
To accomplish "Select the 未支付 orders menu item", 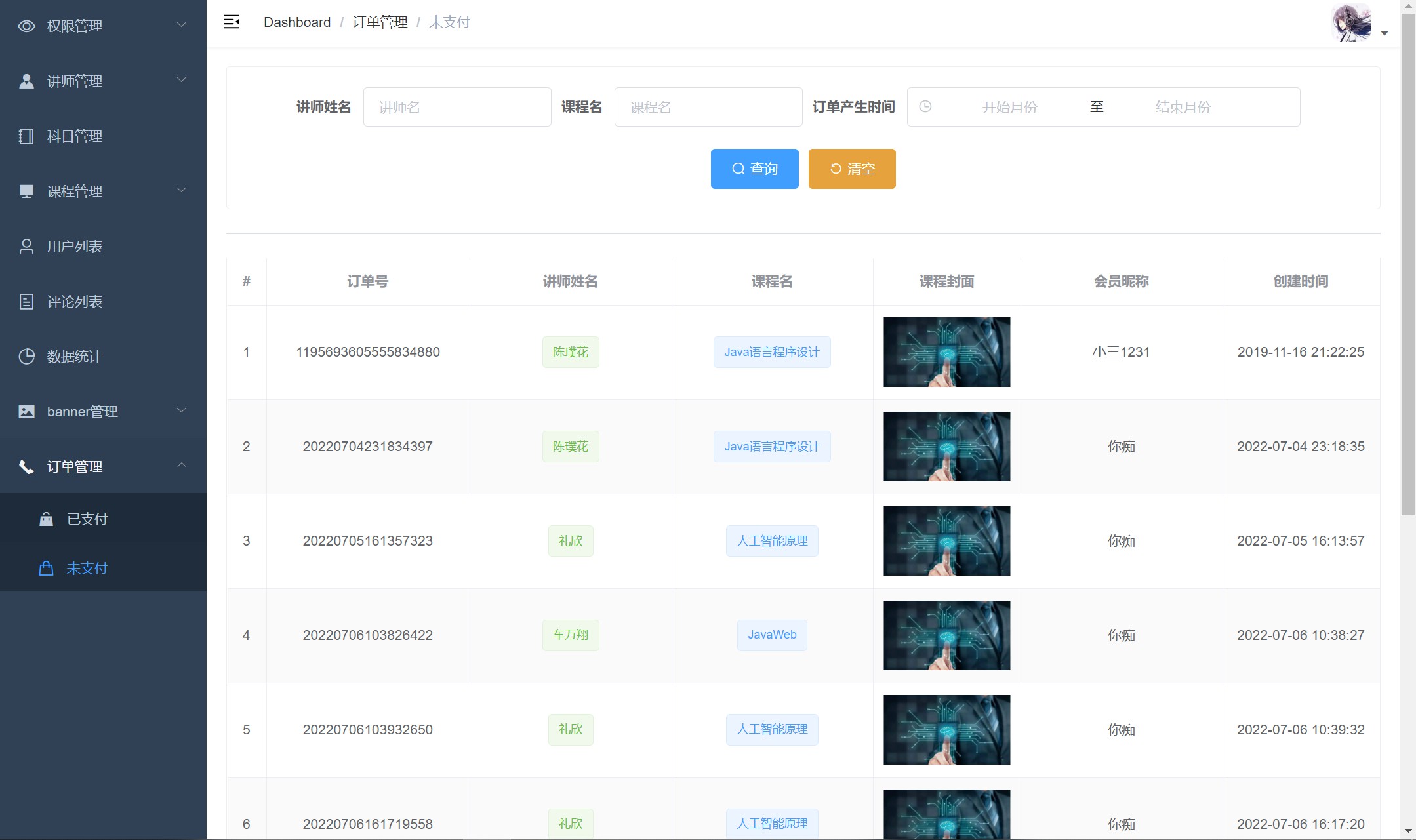I will 87,569.
